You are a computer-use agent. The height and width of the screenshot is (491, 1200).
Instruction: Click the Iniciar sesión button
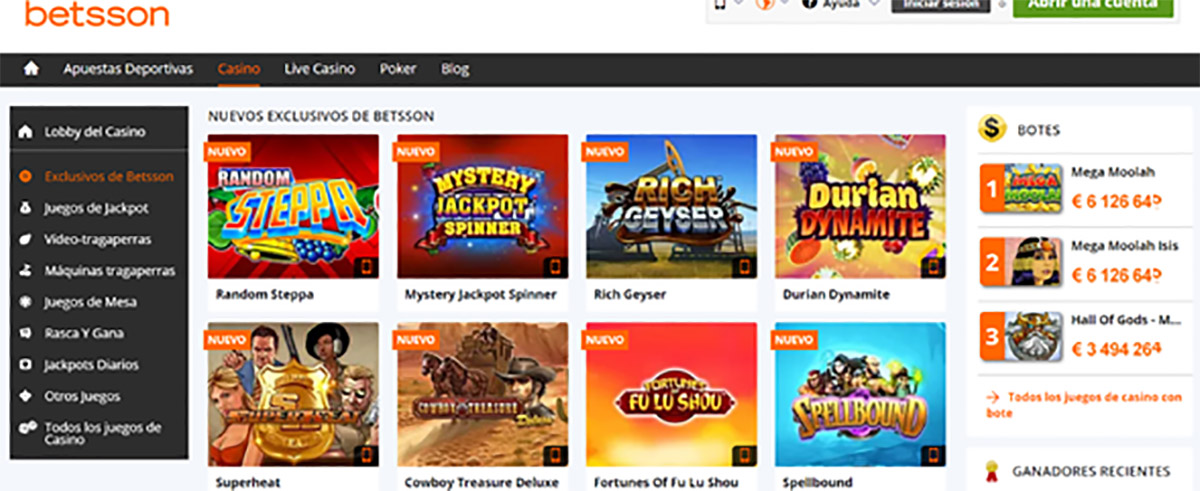click(x=940, y=5)
